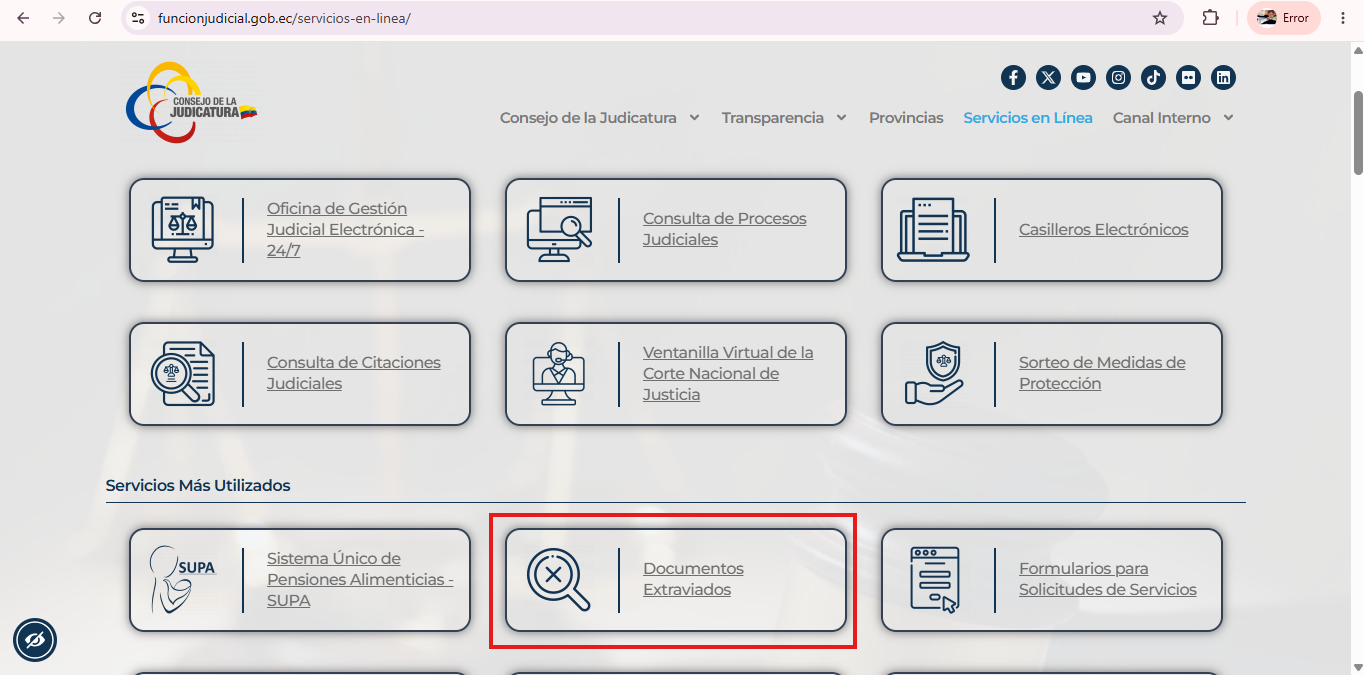The image size is (1364, 675).
Task: Bookmark this page with the star icon
Action: click(1160, 18)
